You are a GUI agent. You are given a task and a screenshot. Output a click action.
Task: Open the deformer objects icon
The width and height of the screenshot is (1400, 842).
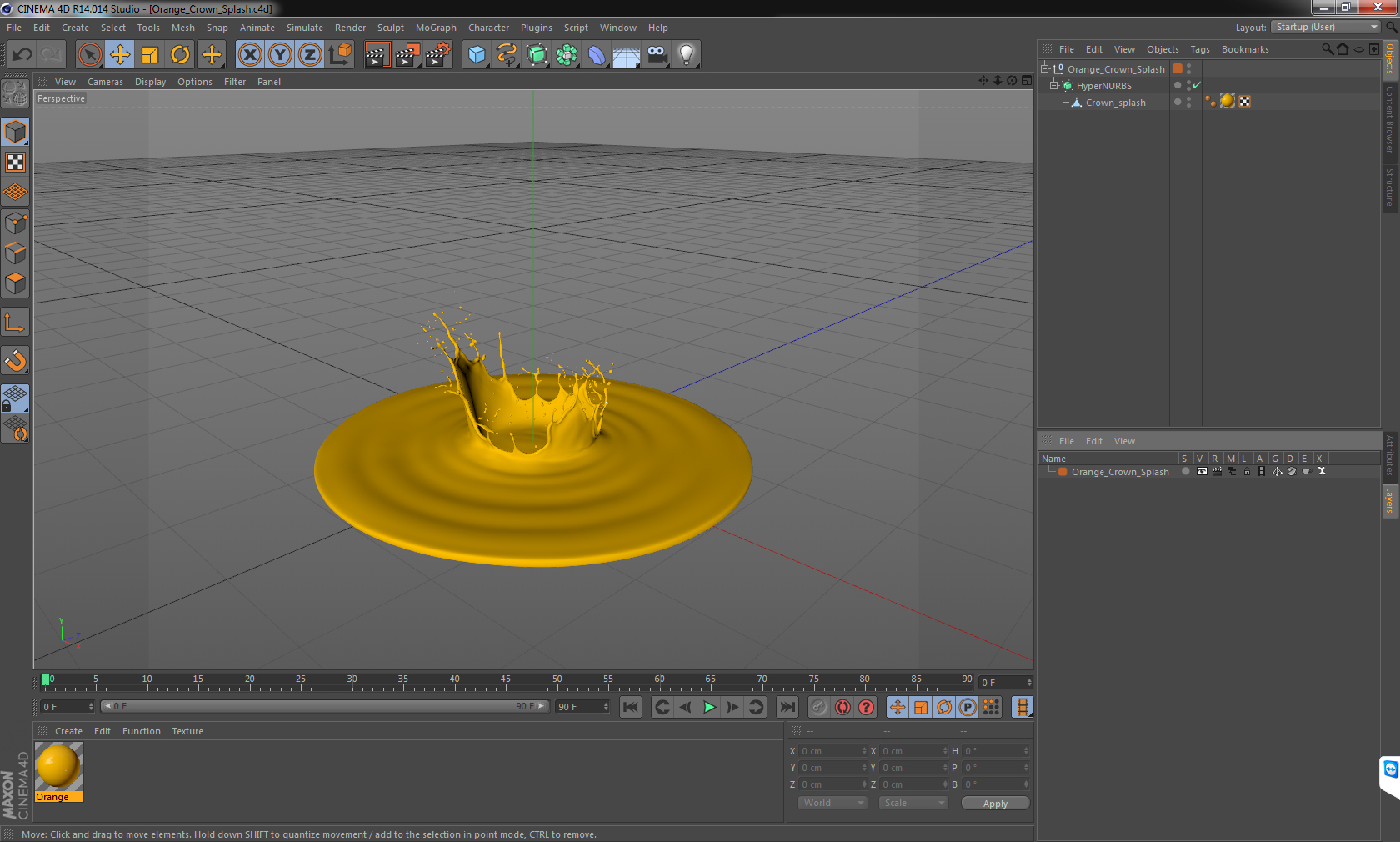tap(597, 55)
